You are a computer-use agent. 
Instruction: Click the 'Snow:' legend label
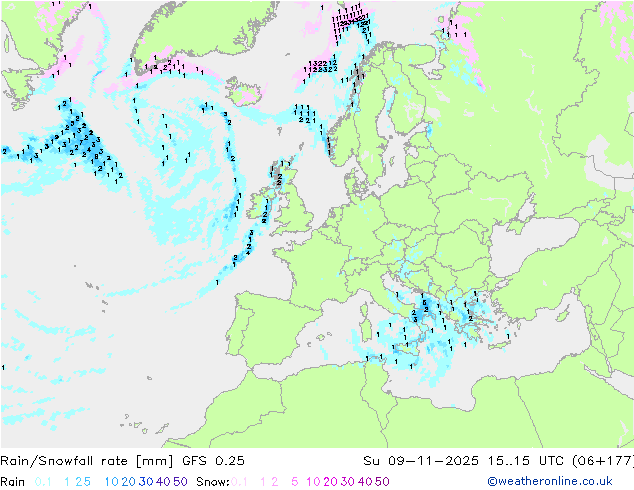(x=213, y=482)
